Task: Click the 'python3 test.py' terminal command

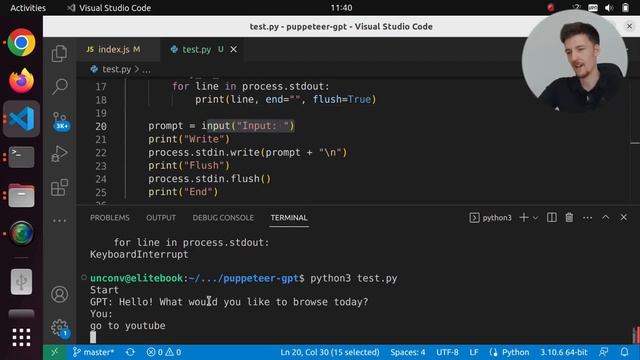Action: [x=353, y=278]
